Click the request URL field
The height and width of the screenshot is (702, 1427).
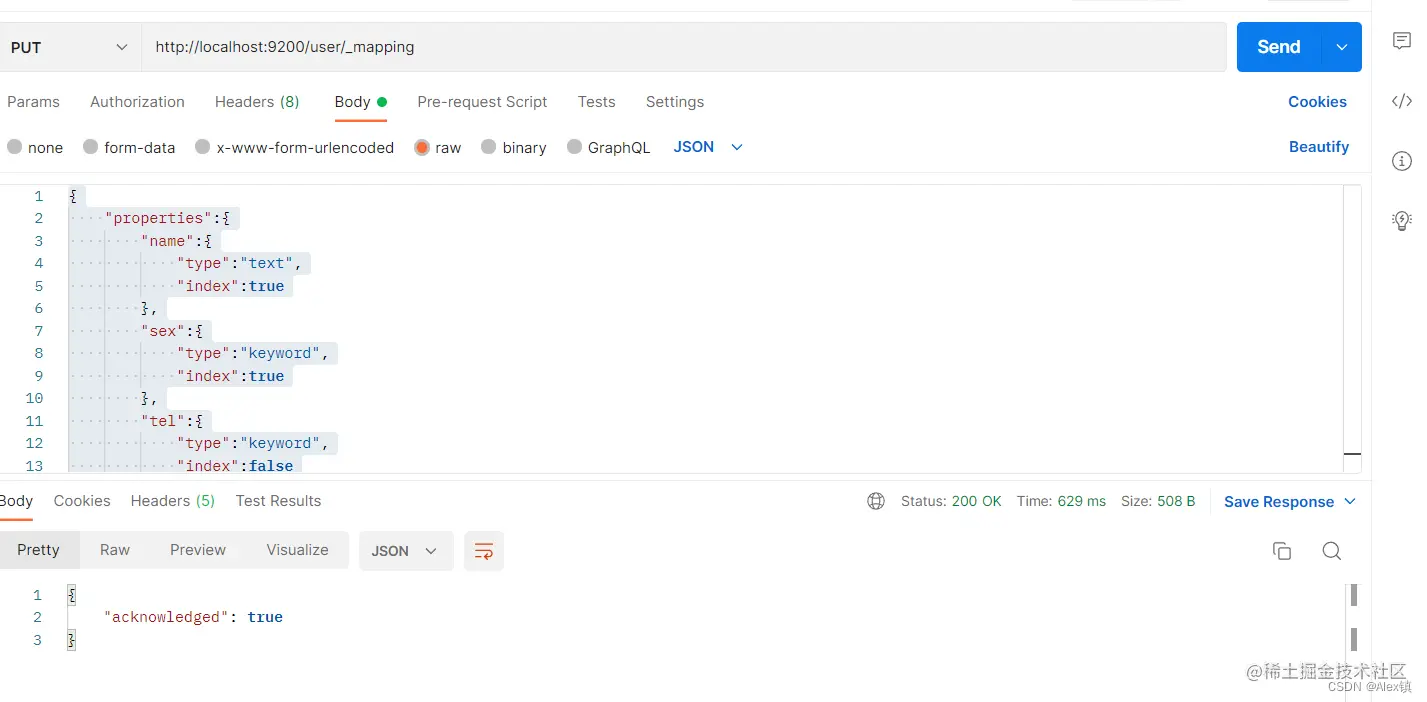[x=684, y=47]
